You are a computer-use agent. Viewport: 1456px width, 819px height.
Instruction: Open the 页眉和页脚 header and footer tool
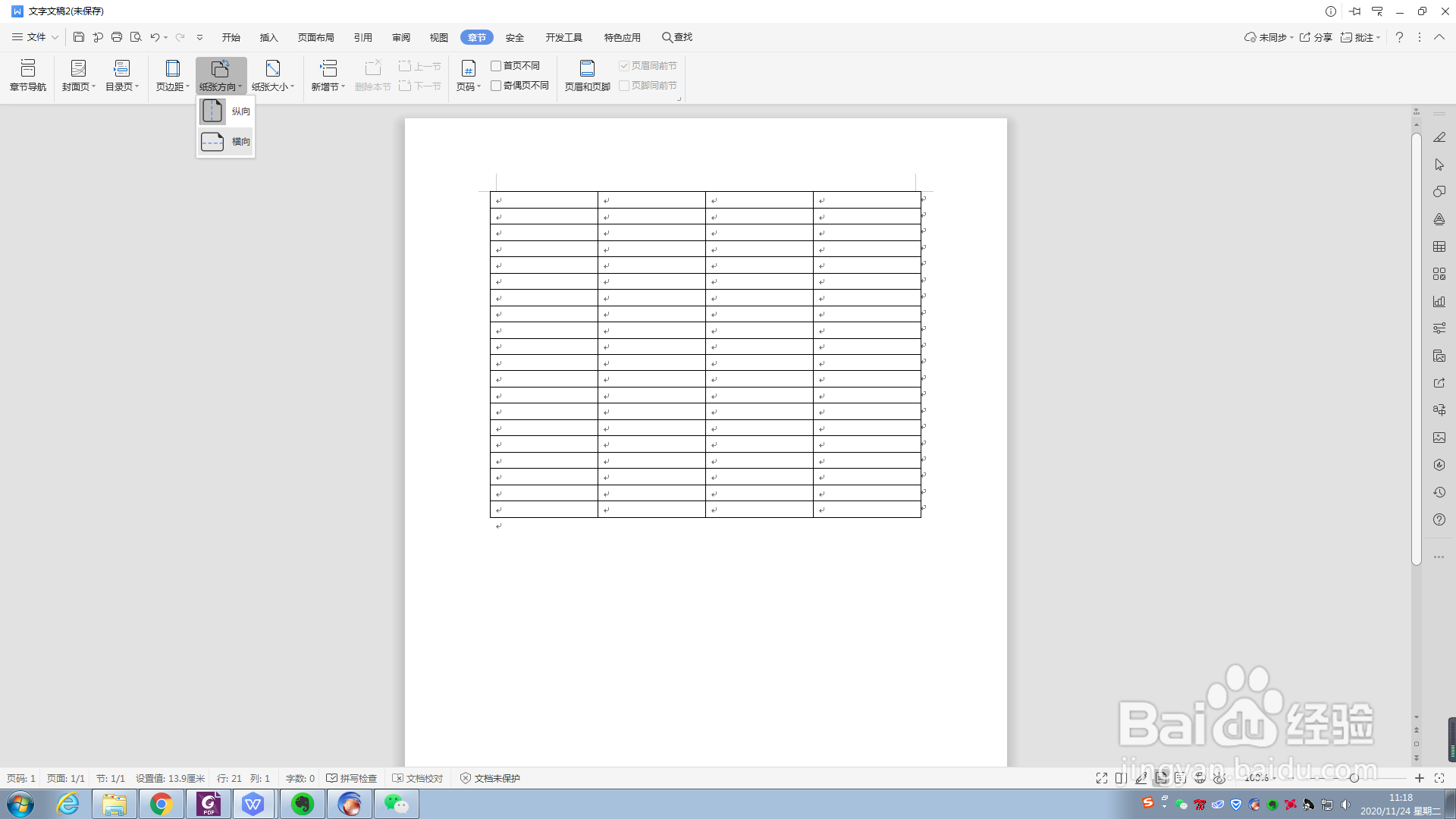pos(587,74)
